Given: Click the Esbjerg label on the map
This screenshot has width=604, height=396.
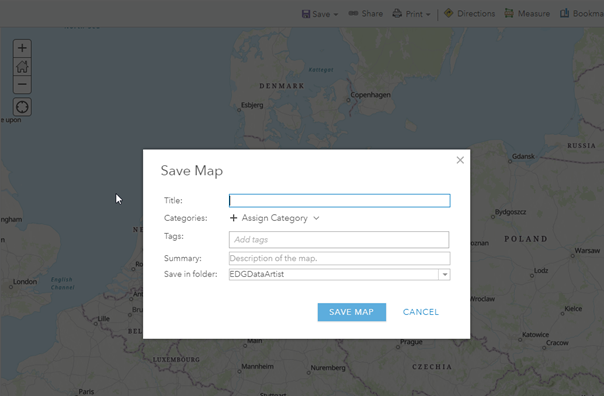Looking at the screenshot, I should [x=252, y=105].
